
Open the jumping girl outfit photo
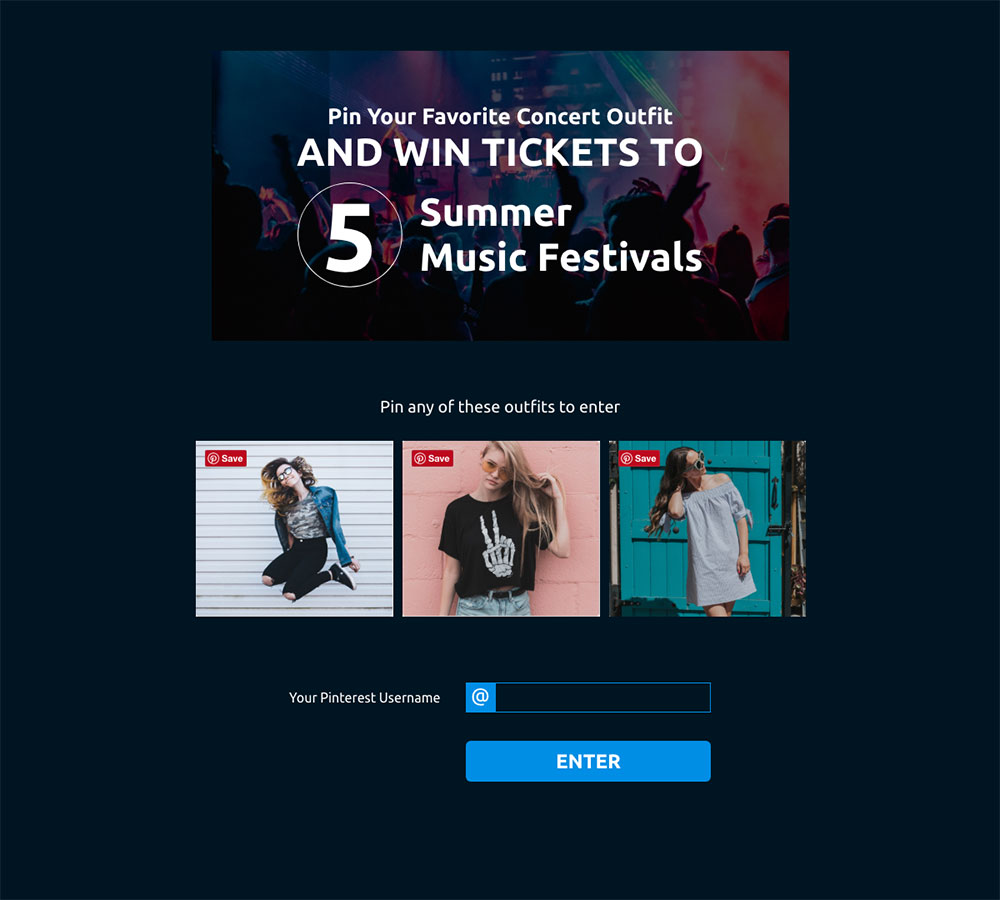coord(295,529)
